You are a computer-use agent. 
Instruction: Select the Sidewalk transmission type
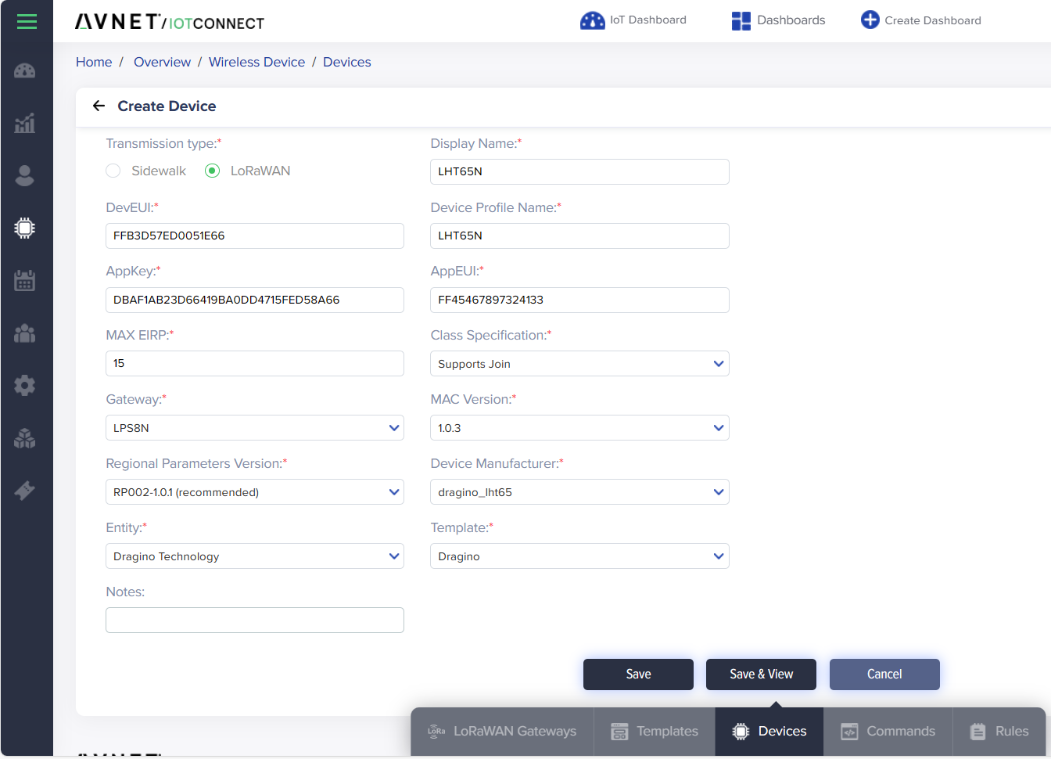point(113,171)
